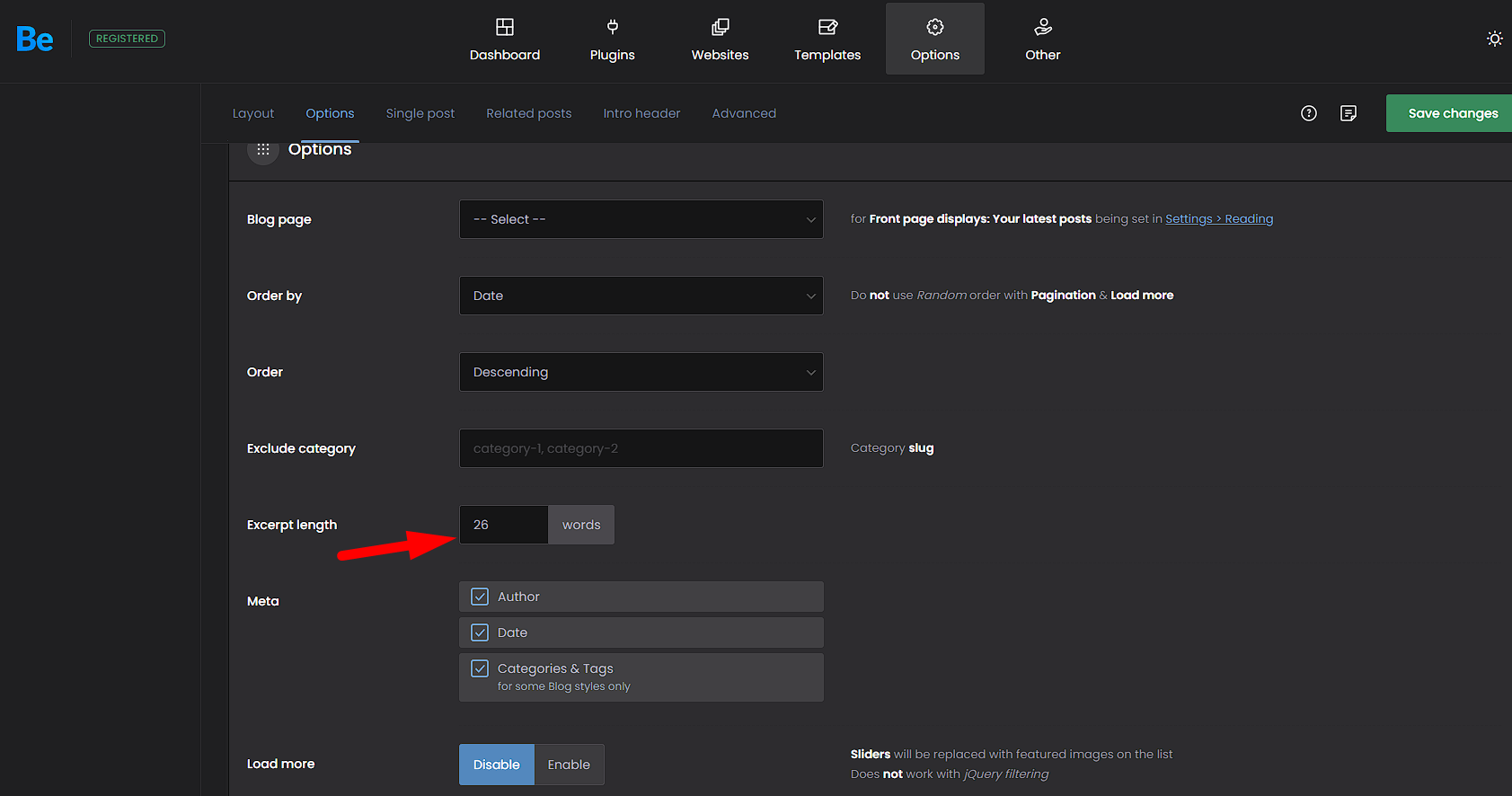Screen dimensions: 1512x796
Task: Open the Websites section
Action: tap(721, 40)
